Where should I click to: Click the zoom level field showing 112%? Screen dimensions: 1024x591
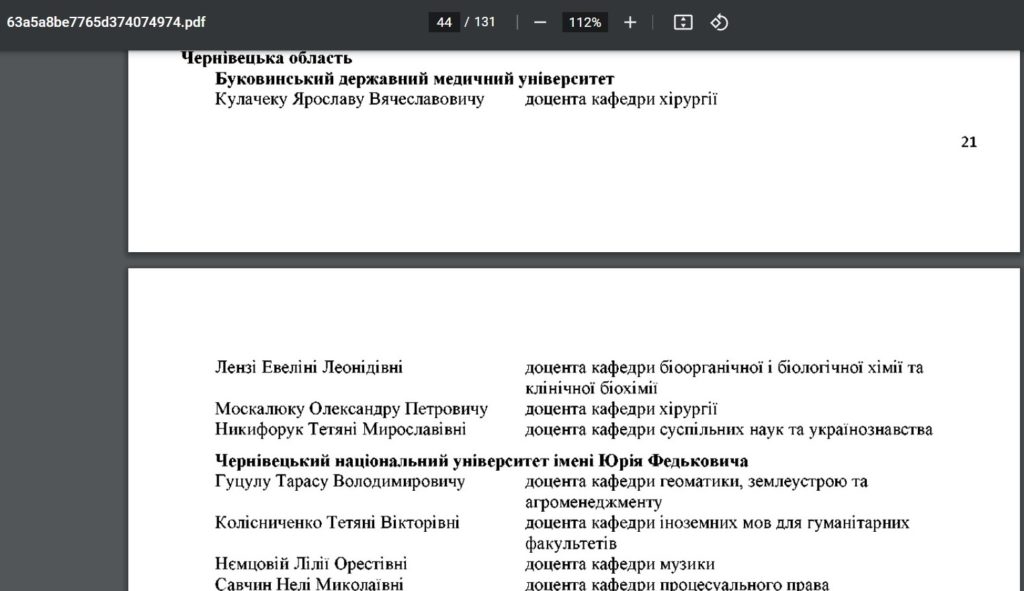click(x=584, y=22)
